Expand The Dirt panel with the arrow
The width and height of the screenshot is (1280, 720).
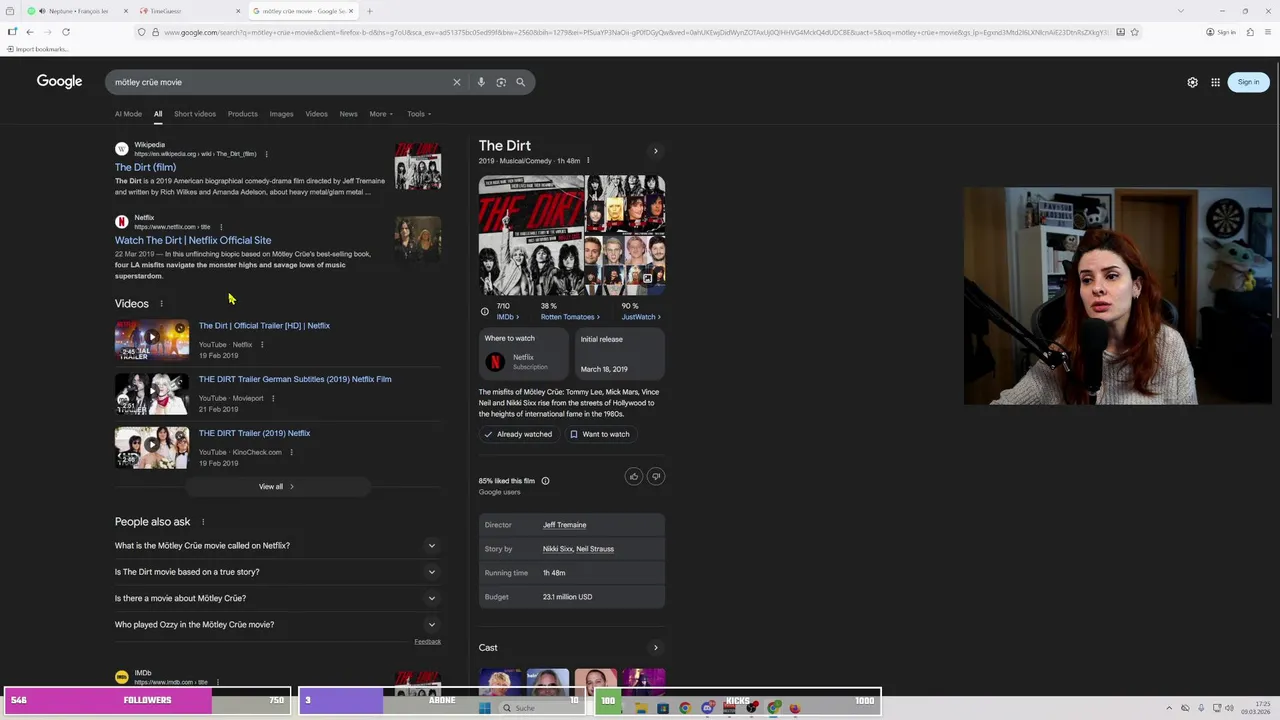[x=656, y=151]
